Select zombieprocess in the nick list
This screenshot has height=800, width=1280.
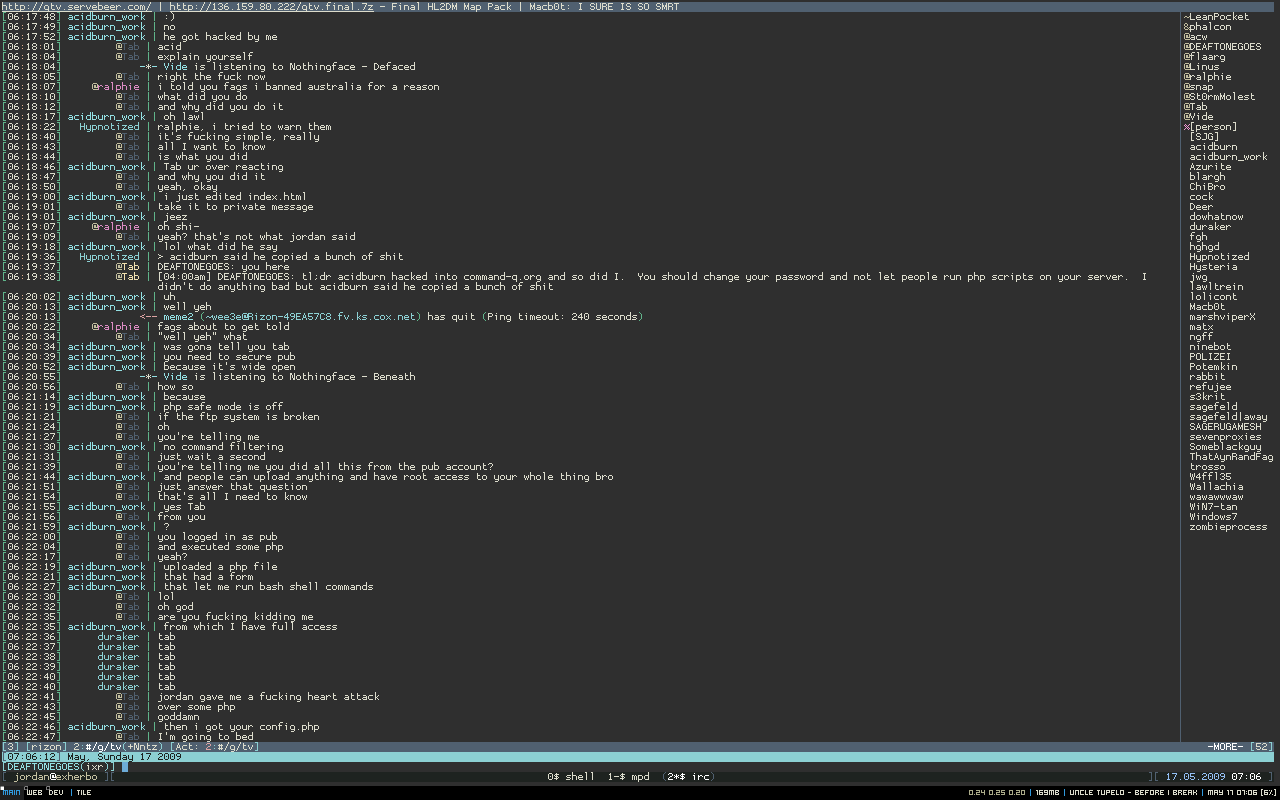pyautogui.click(x=1228, y=527)
